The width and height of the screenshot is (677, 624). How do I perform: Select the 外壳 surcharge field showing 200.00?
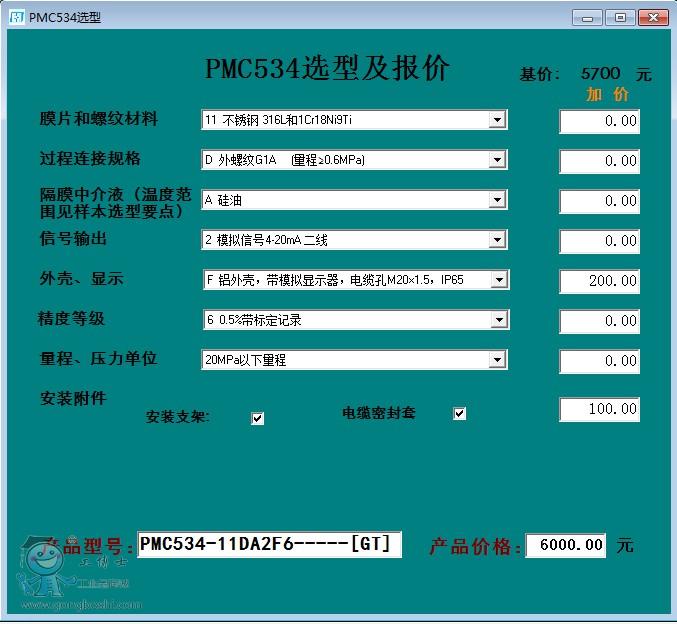coord(599,281)
